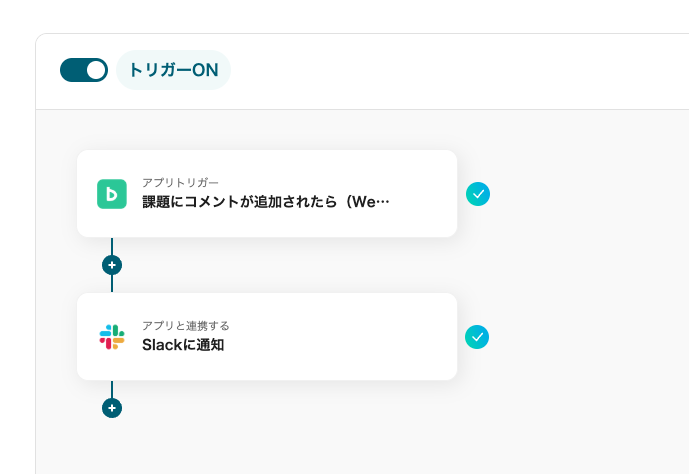Image resolution: width=689 pixels, height=474 pixels.
Task: Click the blank canvas left of the Slack card
Action: pyautogui.click(x=56, y=336)
